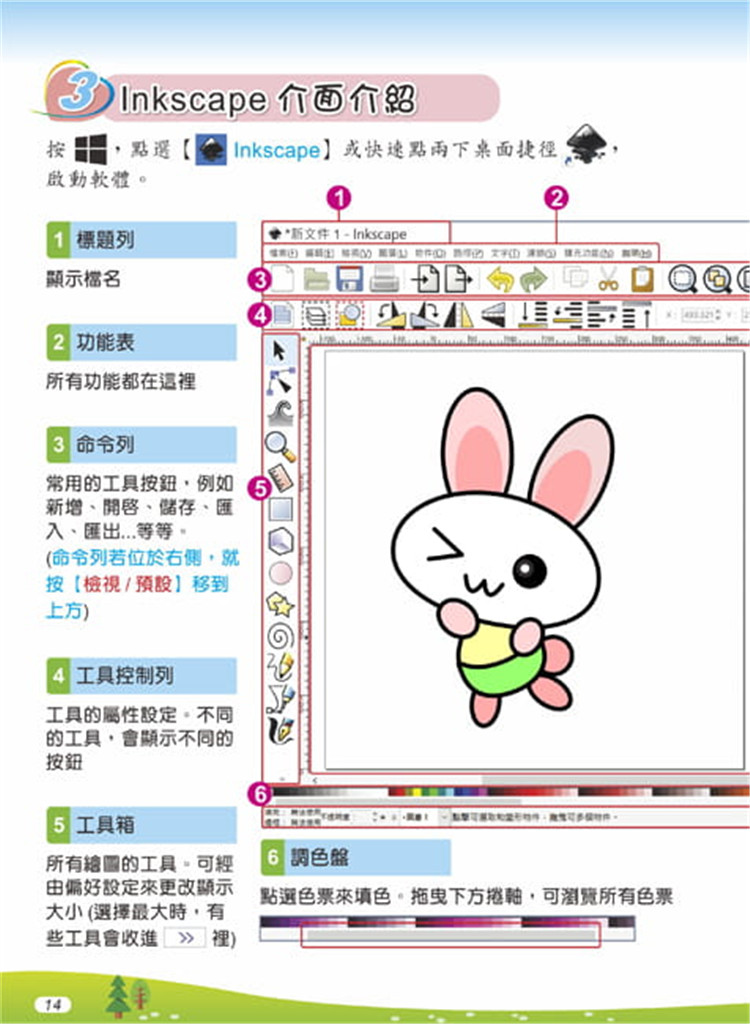Rotate selection 90° clockwise
The height and width of the screenshot is (1024, 750).
pyautogui.click(x=425, y=316)
